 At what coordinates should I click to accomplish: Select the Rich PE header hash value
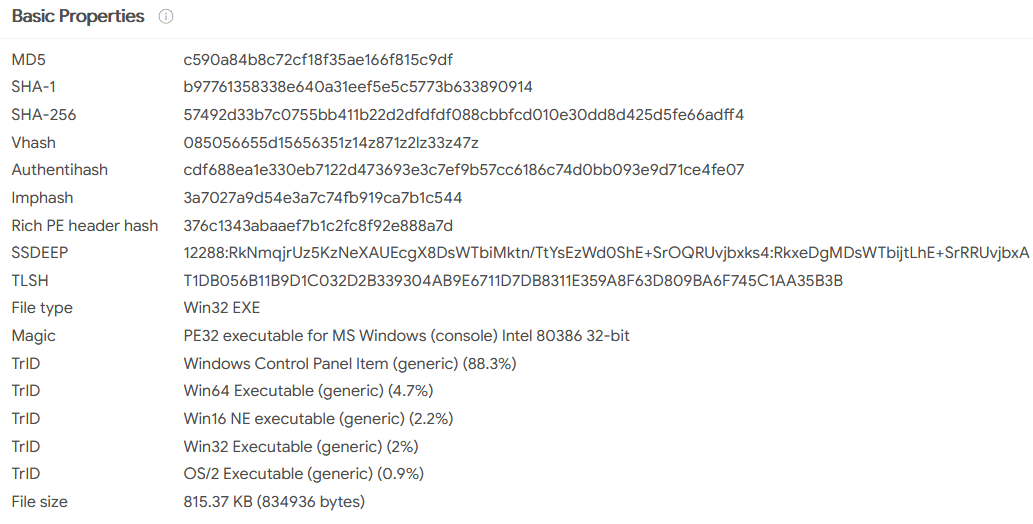pos(318,225)
